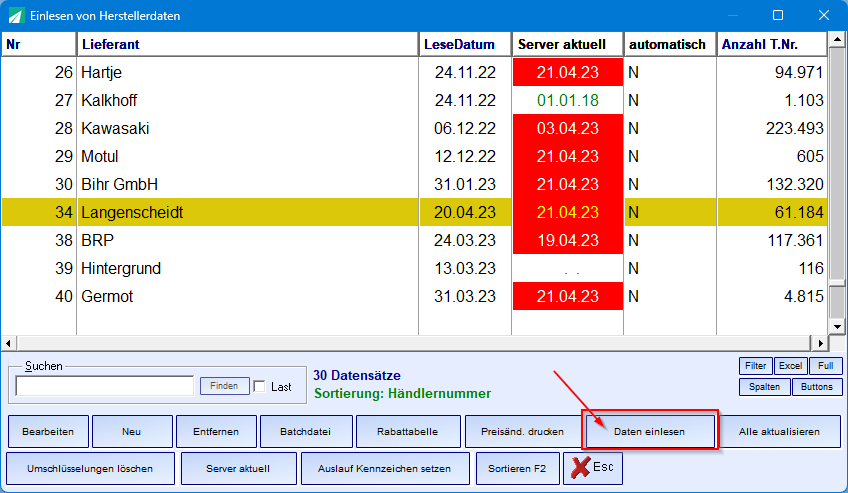Viewport: 848px width, 493px height.
Task: Click part count 94.971
Action: tap(799, 72)
